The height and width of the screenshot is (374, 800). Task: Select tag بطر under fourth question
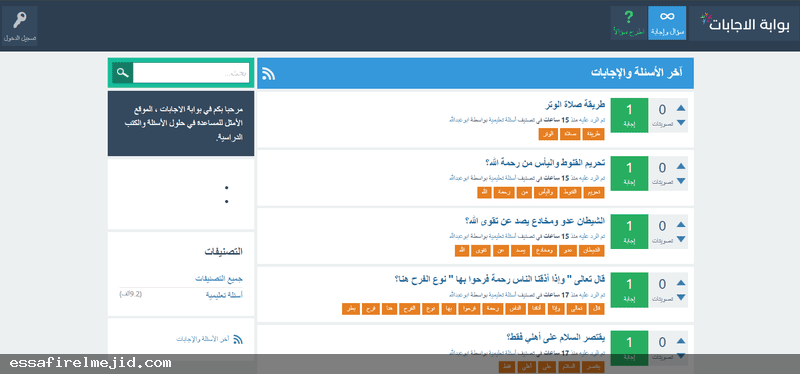pyautogui.click(x=352, y=309)
